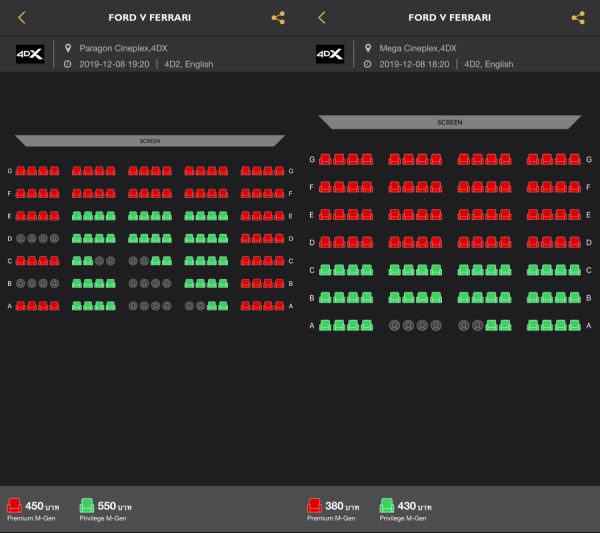Select rightmost red seat in Paragon row A

coord(279,306)
